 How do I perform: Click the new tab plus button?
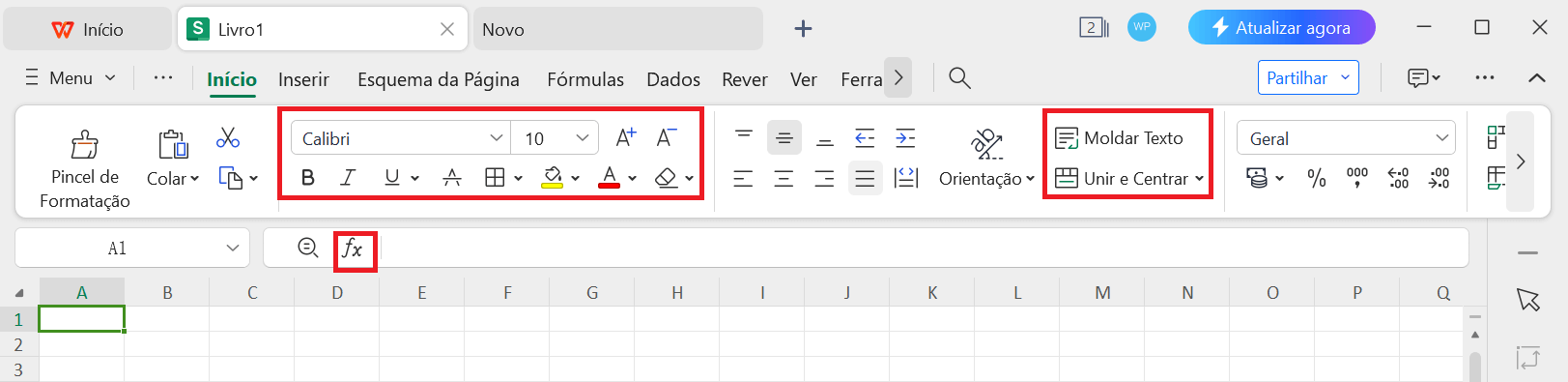[803, 29]
